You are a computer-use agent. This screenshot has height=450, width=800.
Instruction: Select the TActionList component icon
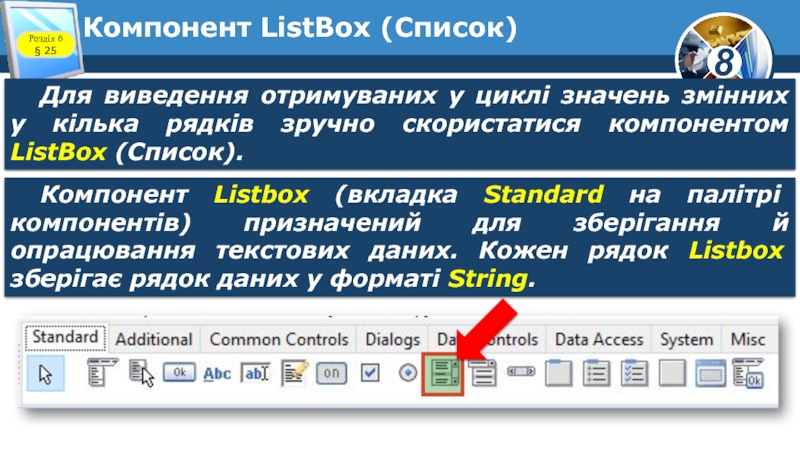coord(748,372)
